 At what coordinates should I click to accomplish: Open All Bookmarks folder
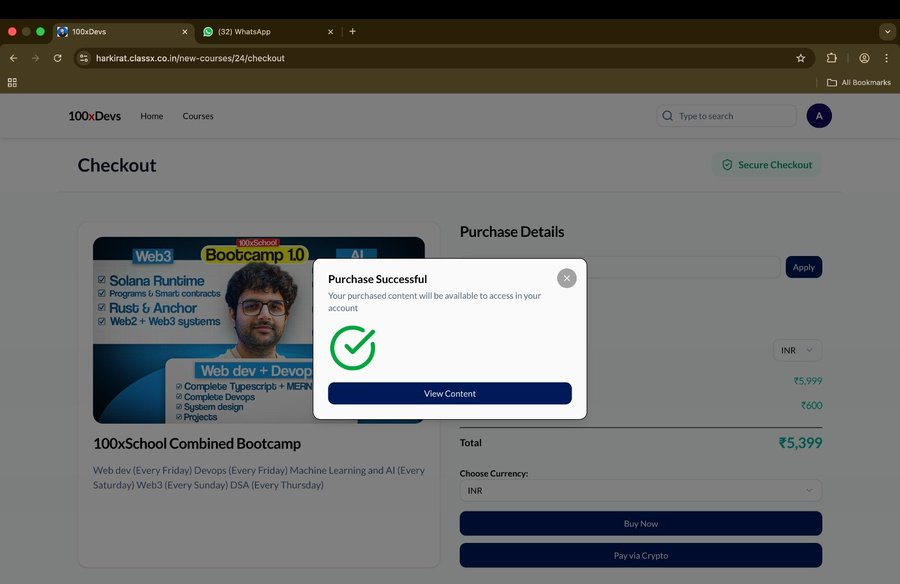coord(859,83)
